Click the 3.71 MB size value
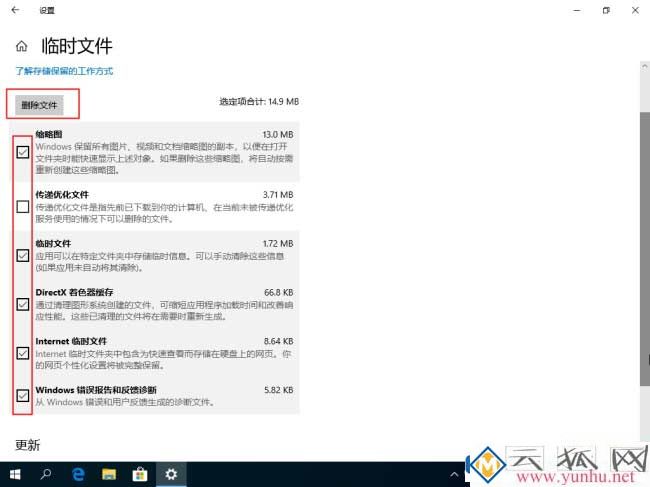650x487 pixels. point(278,195)
